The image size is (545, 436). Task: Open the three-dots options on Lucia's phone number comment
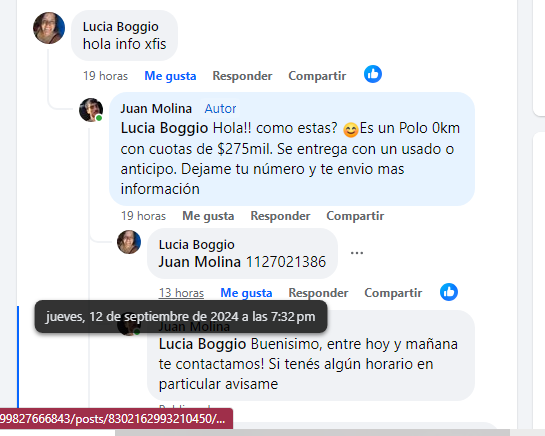point(357,253)
